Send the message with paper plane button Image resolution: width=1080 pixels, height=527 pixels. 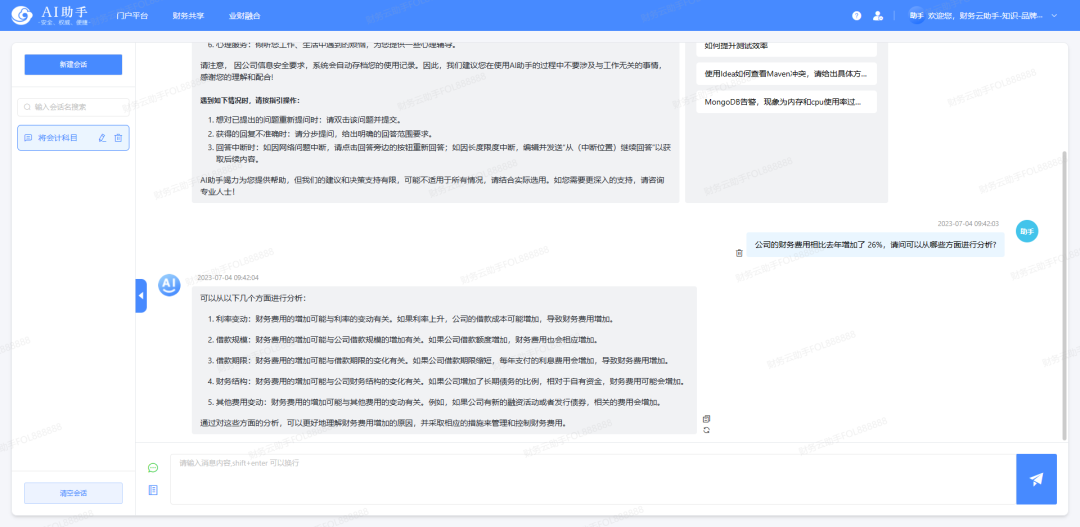pyautogui.click(x=1036, y=479)
